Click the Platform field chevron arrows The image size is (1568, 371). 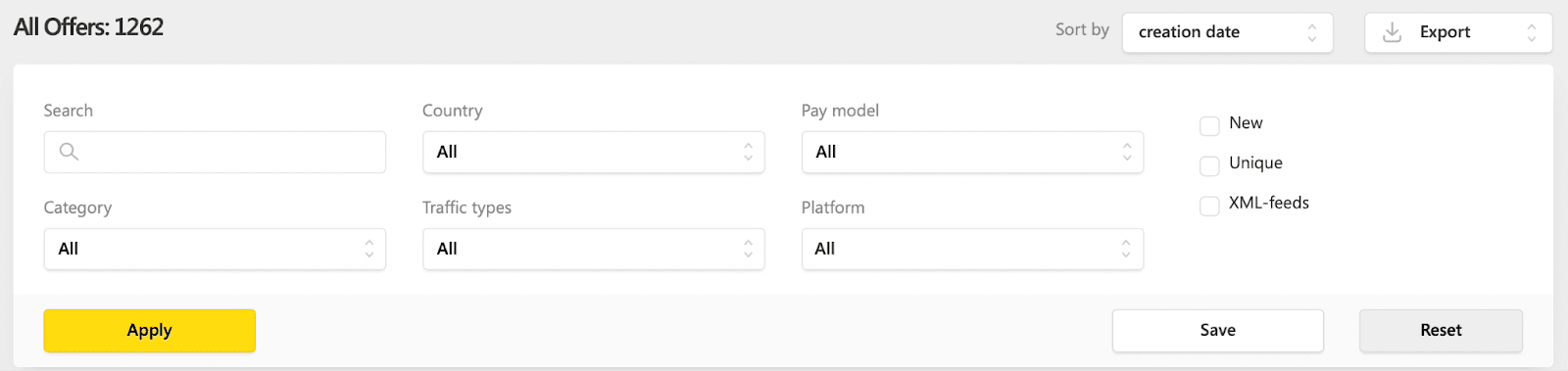[1126, 249]
